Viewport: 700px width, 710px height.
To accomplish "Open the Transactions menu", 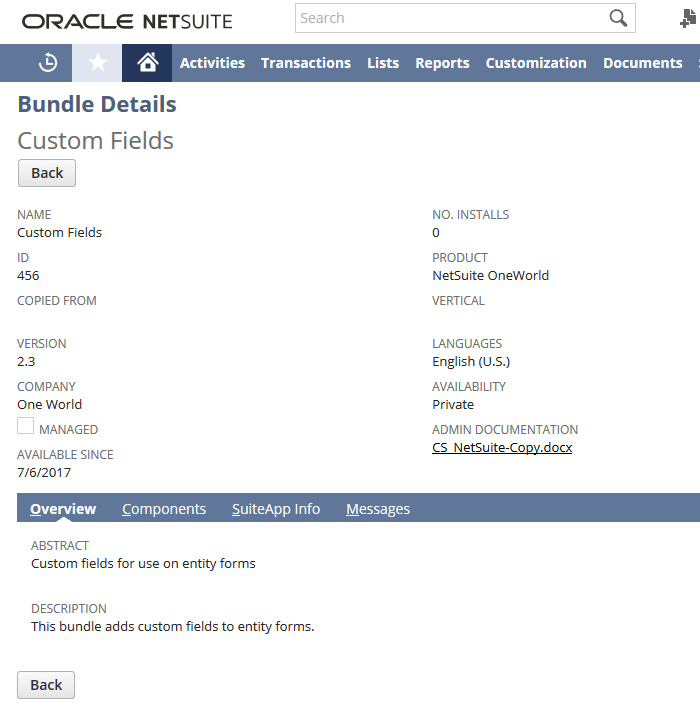I will 306,63.
